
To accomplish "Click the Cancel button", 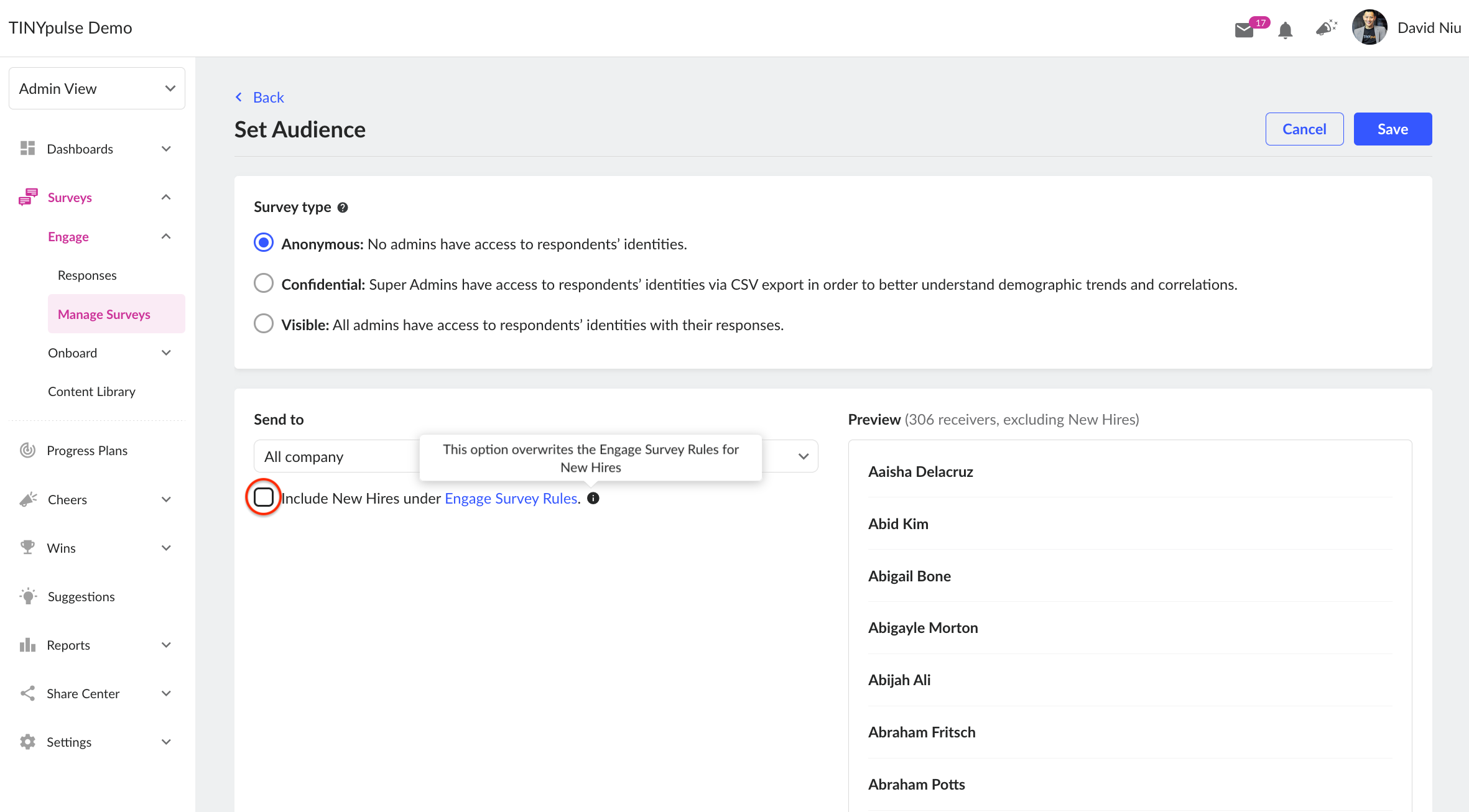I will [x=1304, y=129].
